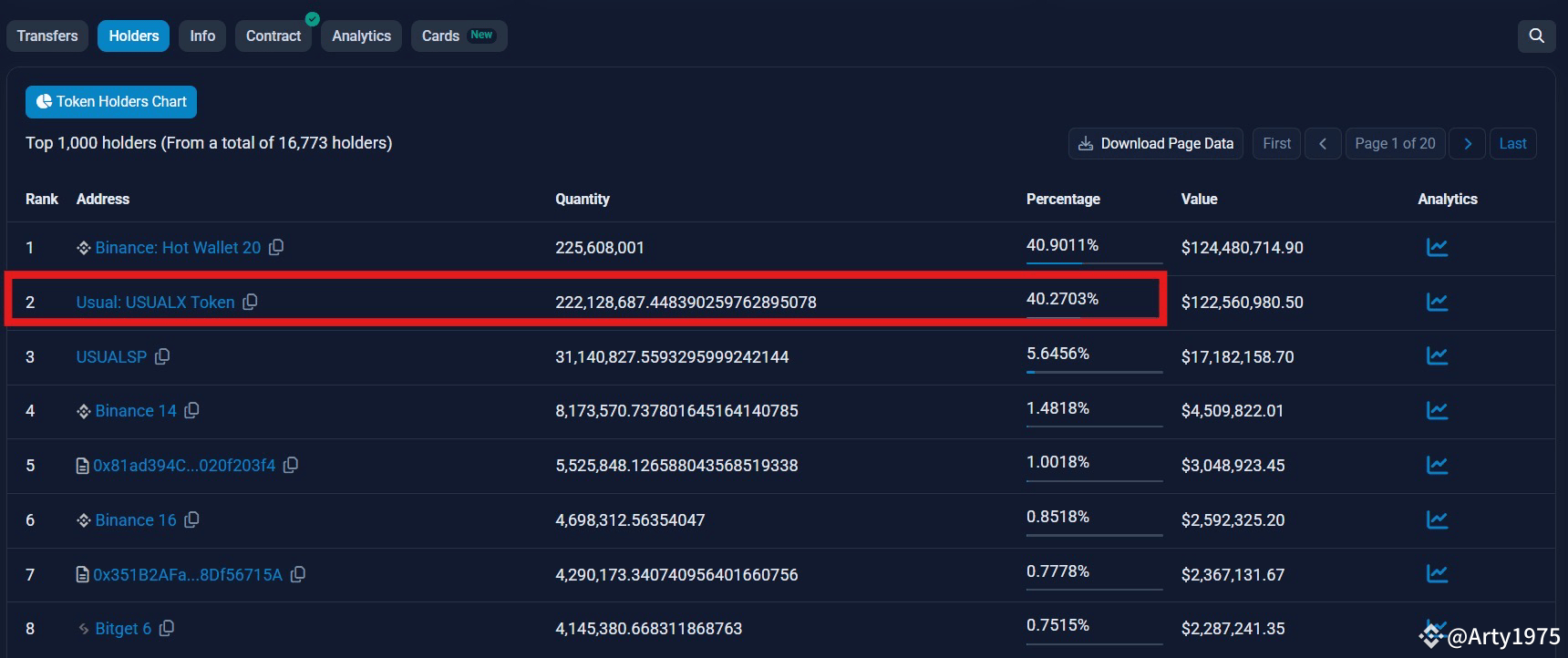
Task: Click the search magnifier icon
Action: (1536, 36)
